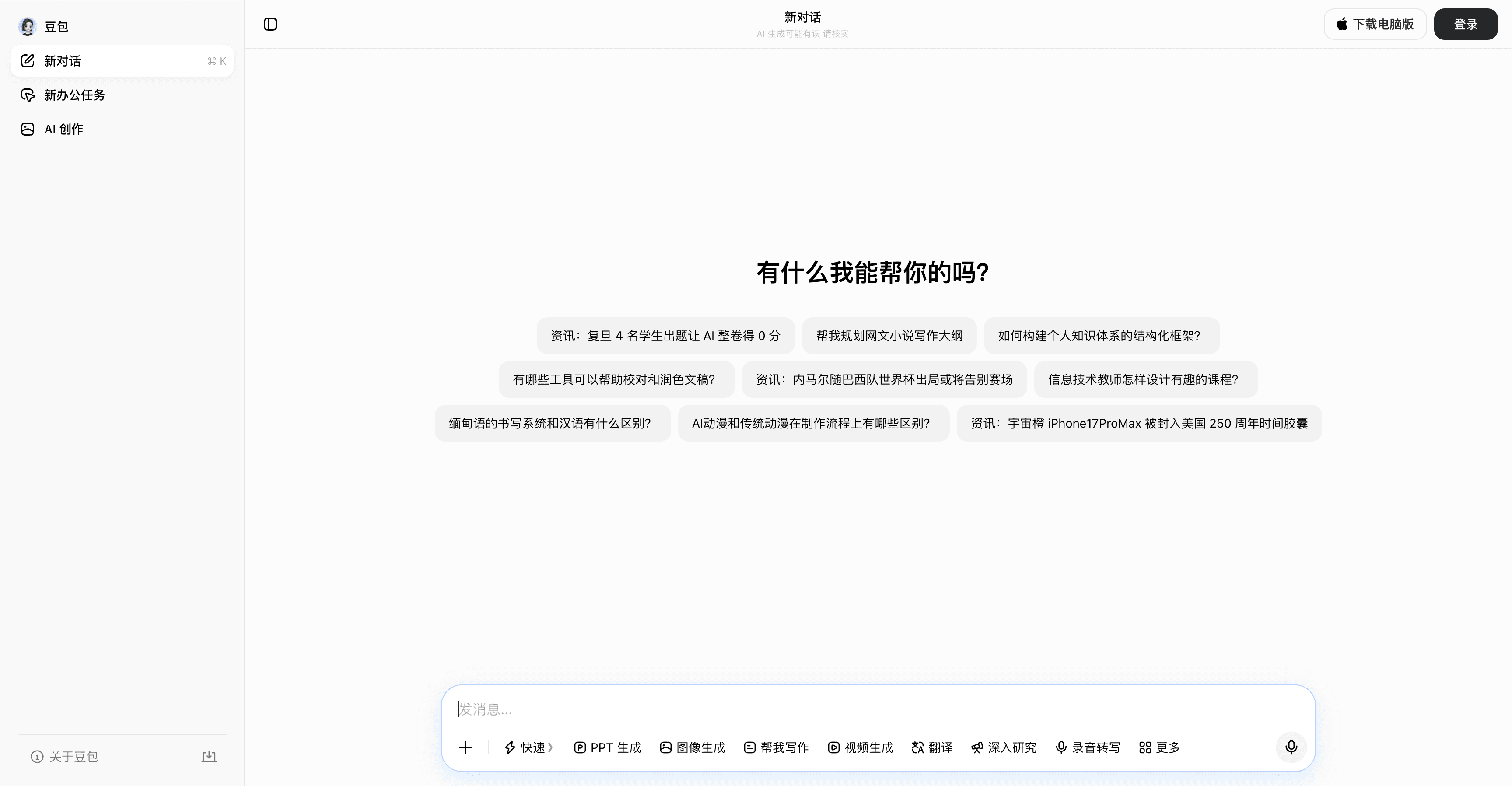Image resolution: width=1512 pixels, height=786 pixels.
Task: Open 新办公任务 in the sidebar
Action: coord(122,95)
